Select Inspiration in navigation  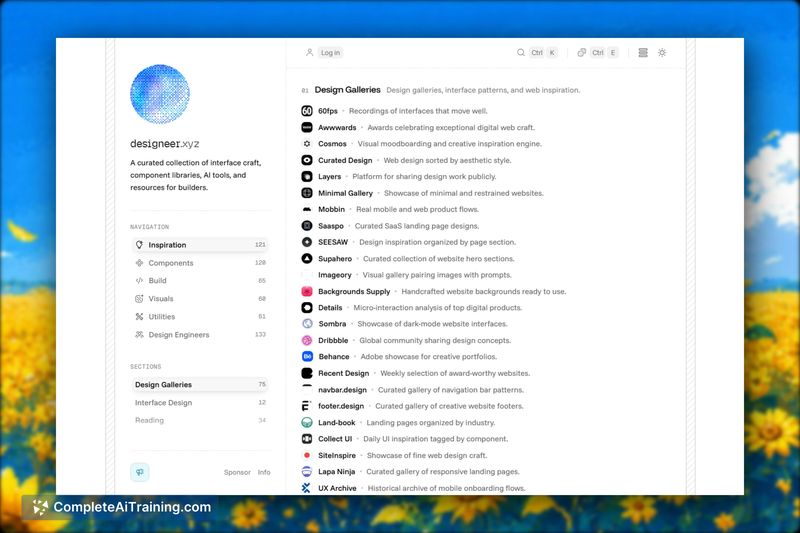click(x=199, y=245)
